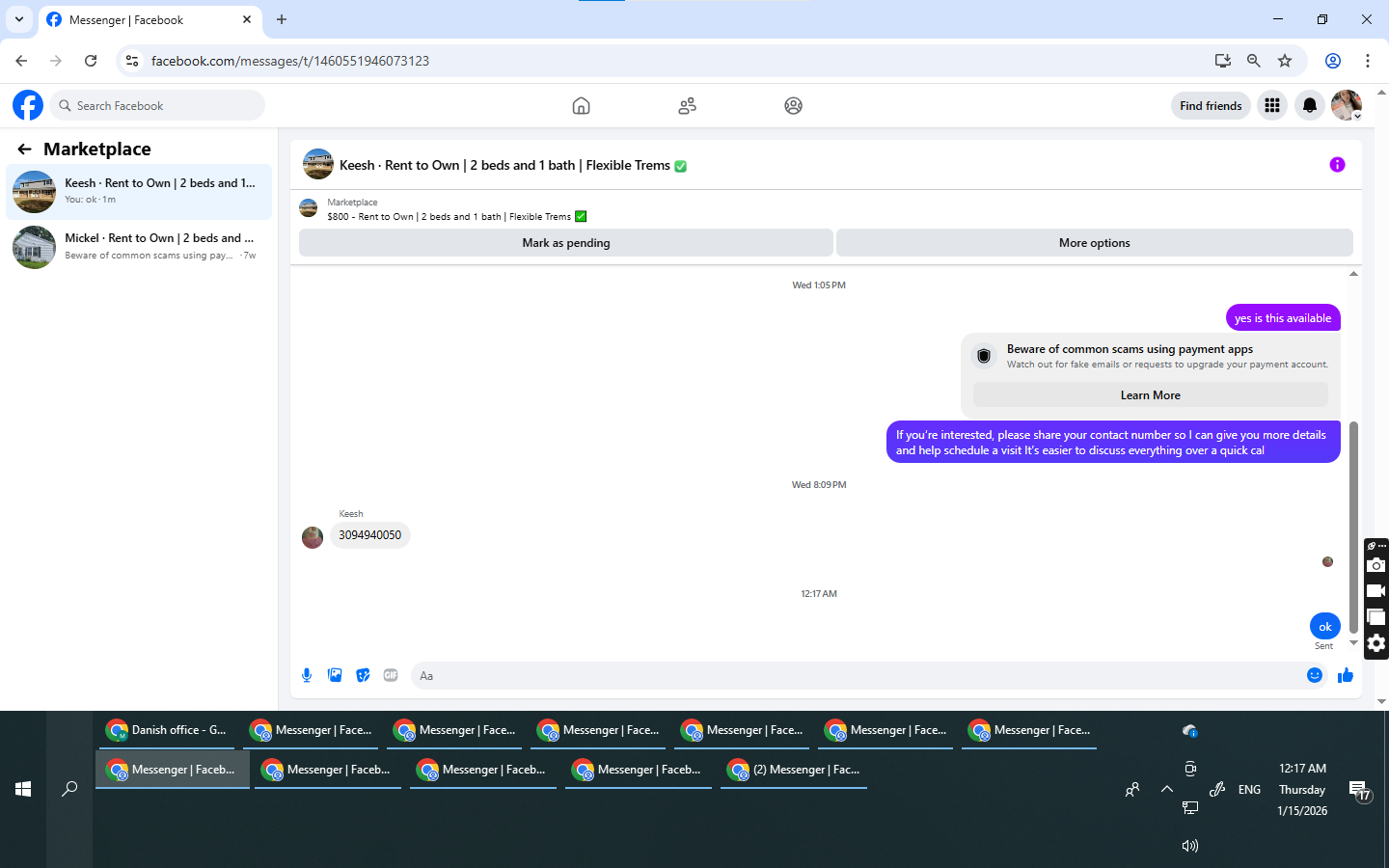Open the Friends icon in top navigation
The image size is (1389, 868).
point(687,106)
